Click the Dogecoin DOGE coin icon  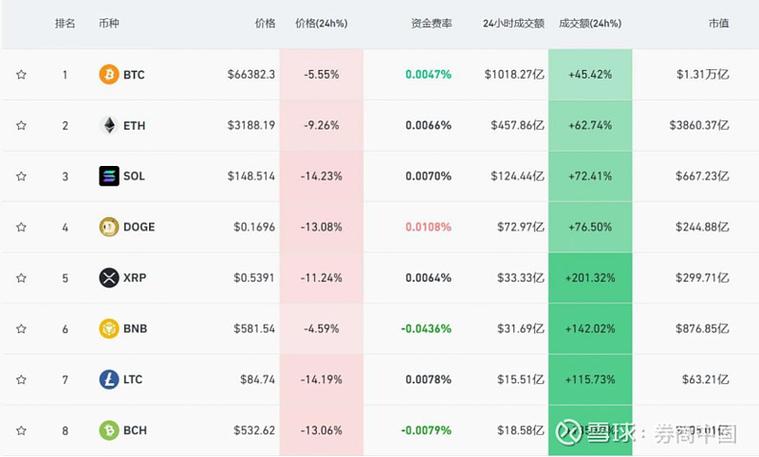(109, 227)
